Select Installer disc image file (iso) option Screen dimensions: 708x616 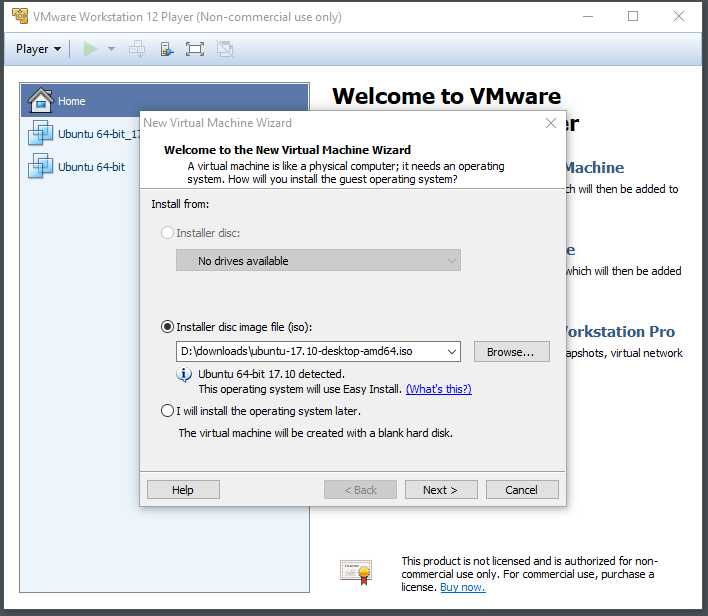[x=167, y=327]
